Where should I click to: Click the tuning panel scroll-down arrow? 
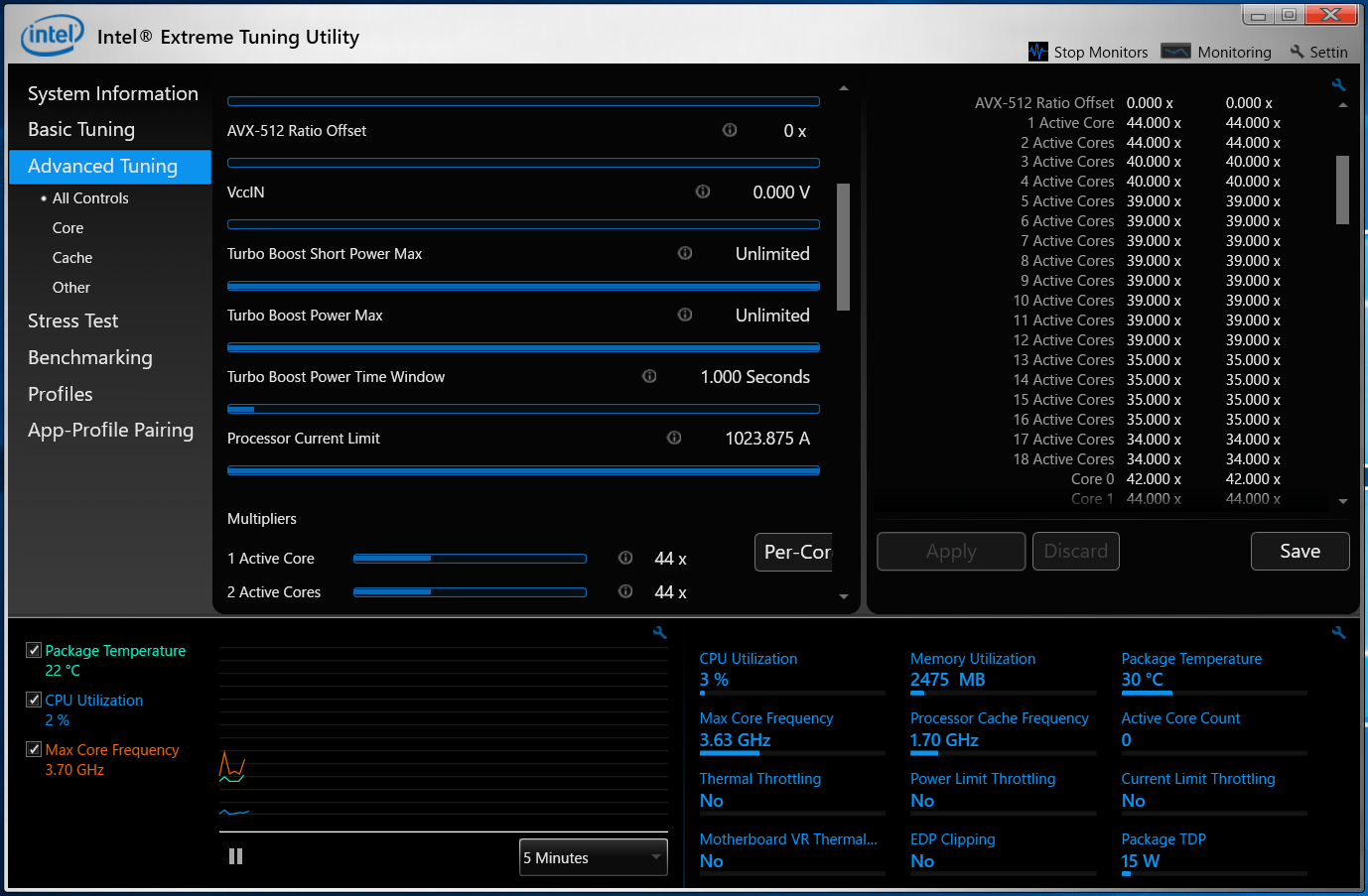(844, 596)
